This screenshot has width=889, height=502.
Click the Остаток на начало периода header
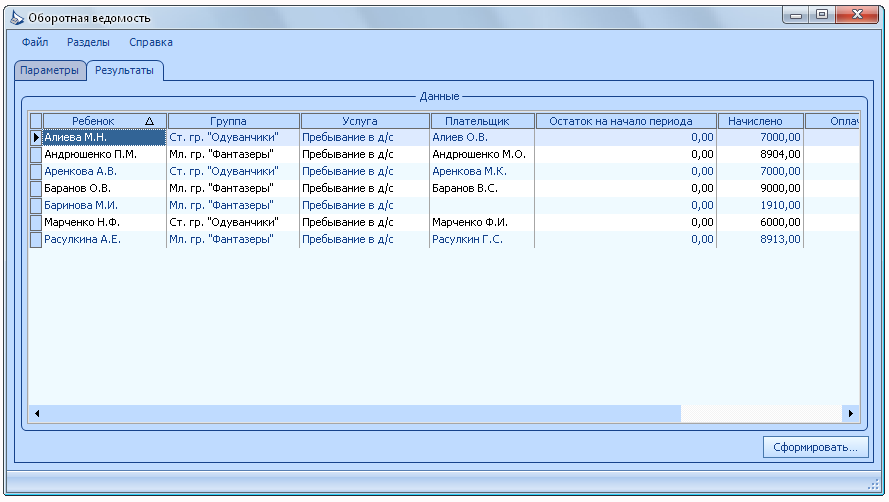click(x=626, y=121)
